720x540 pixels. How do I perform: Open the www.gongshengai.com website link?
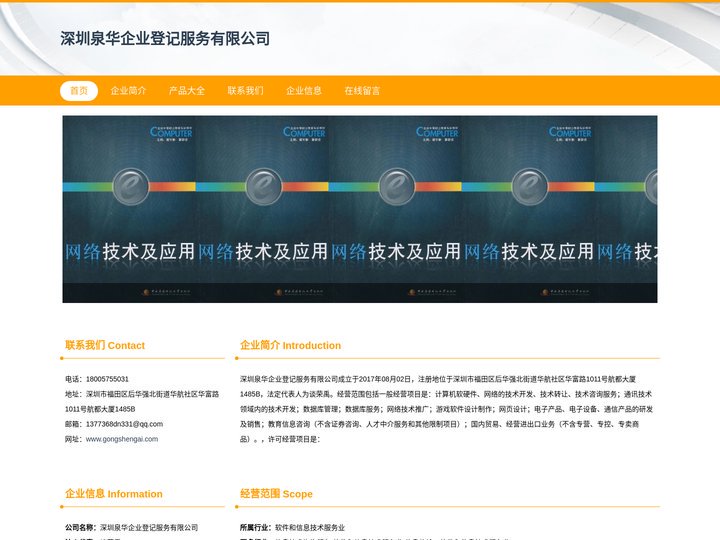coord(122,439)
